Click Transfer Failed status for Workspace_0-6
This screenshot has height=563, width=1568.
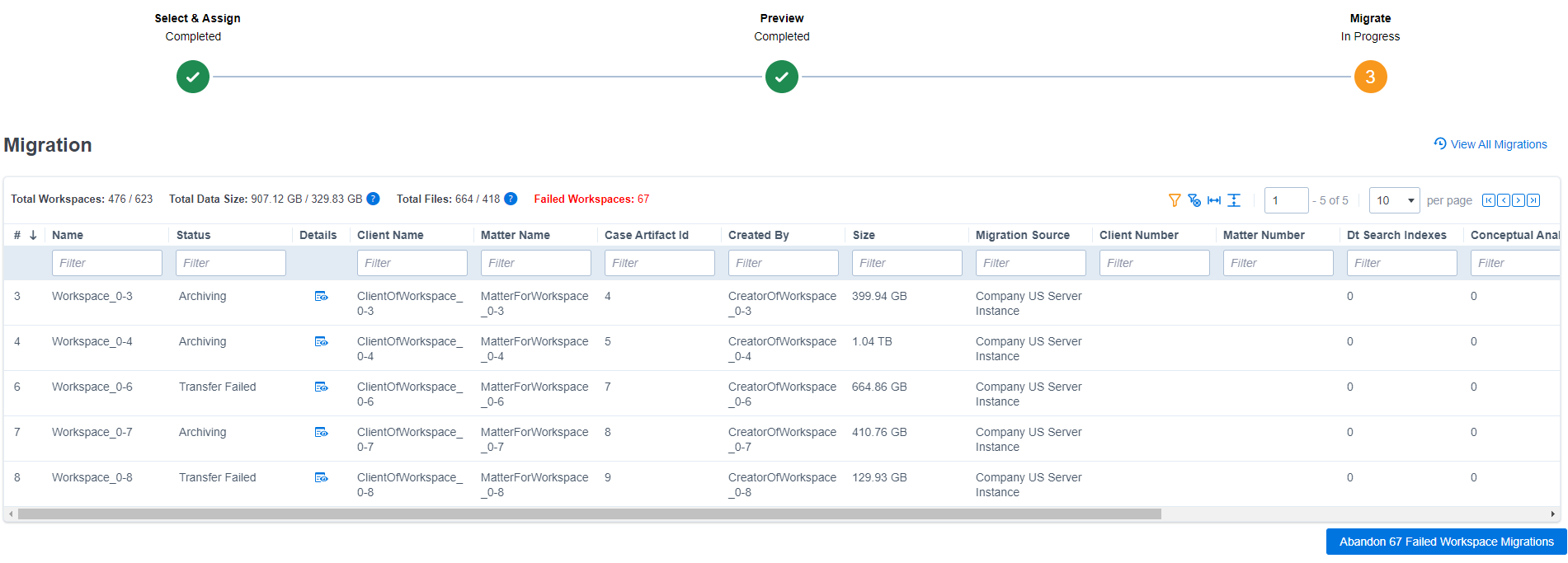point(218,387)
